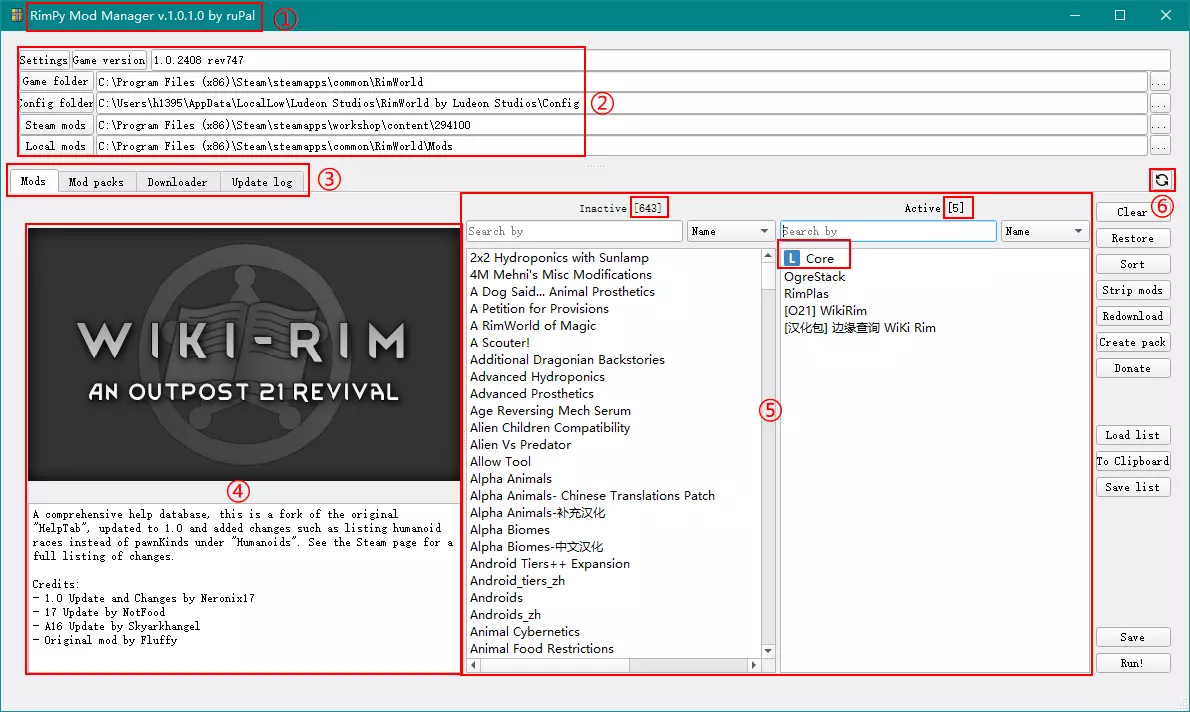Click the Local mods path field
Viewport: 1190px width, 712px height.
pos(622,146)
